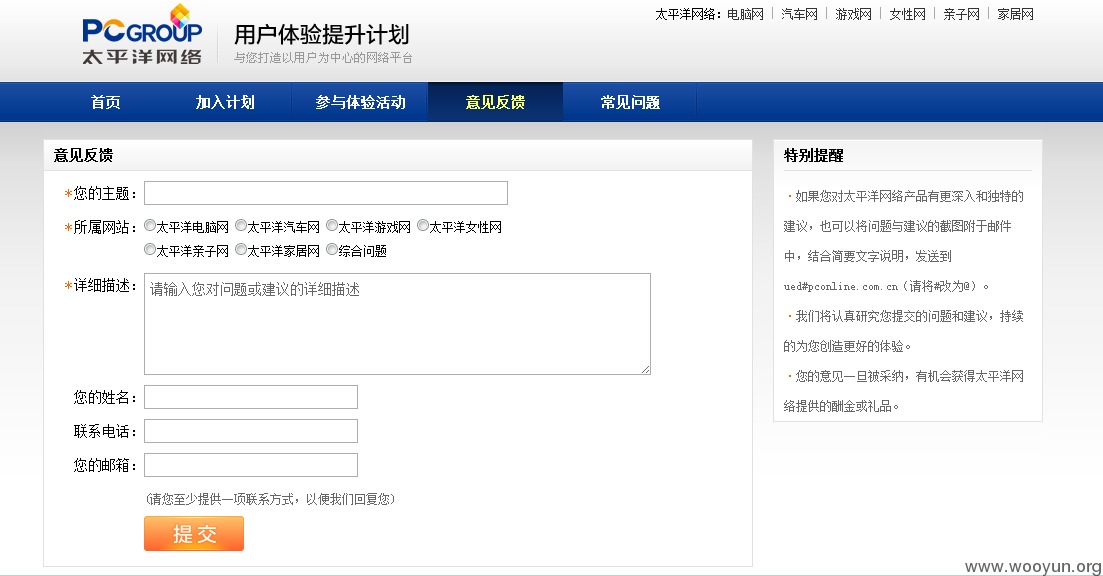Screen dimensions: 1103x576
Task: Pick the 太平洋亲子网 radio button
Action: pos(150,249)
